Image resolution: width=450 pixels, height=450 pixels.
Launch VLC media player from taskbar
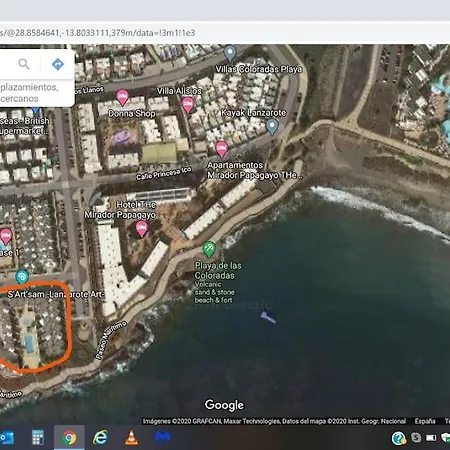[131, 437]
